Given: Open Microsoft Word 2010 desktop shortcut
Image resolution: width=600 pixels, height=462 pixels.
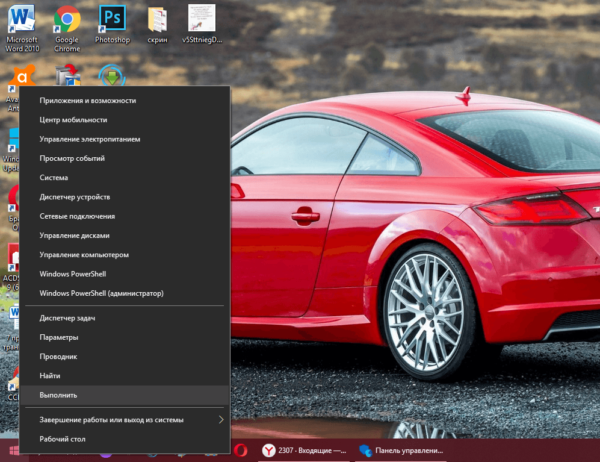Looking at the screenshot, I should coord(21,28).
